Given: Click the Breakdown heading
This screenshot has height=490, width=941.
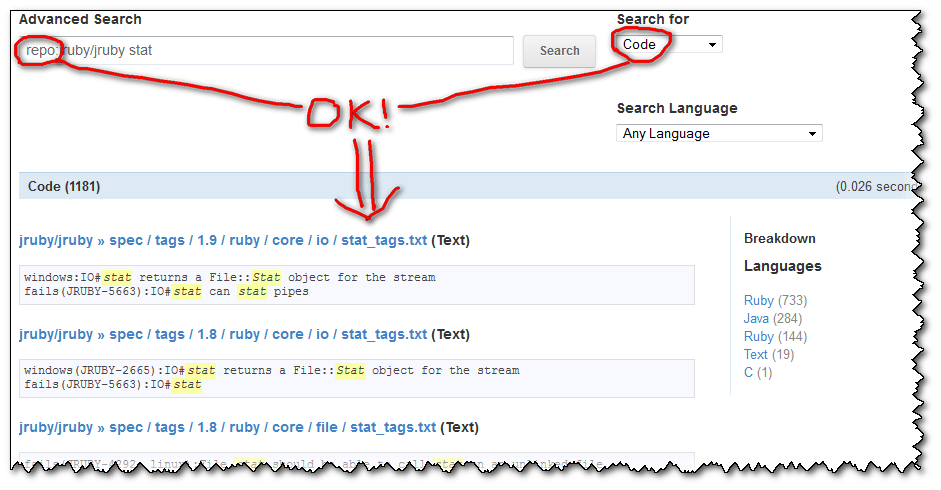Looking at the screenshot, I should coord(780,238).
